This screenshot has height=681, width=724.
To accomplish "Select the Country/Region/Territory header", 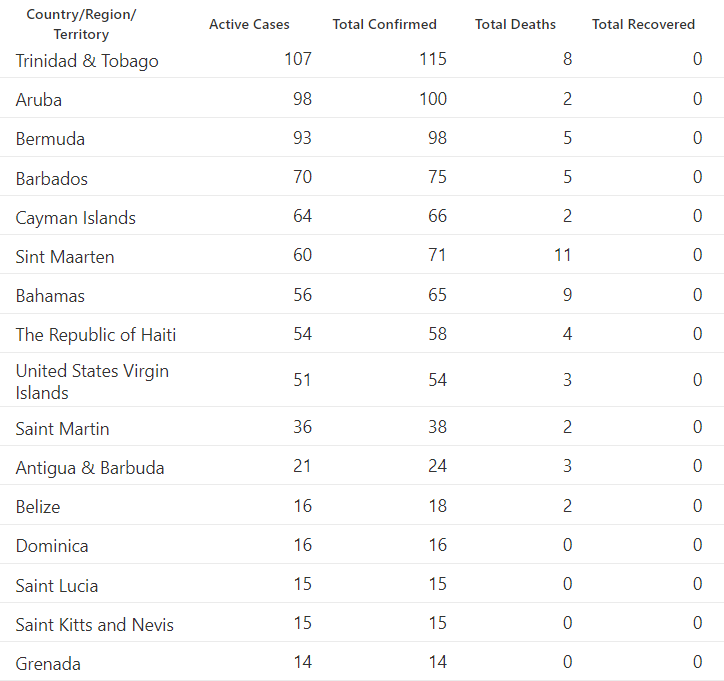I will tap(81, 24).
